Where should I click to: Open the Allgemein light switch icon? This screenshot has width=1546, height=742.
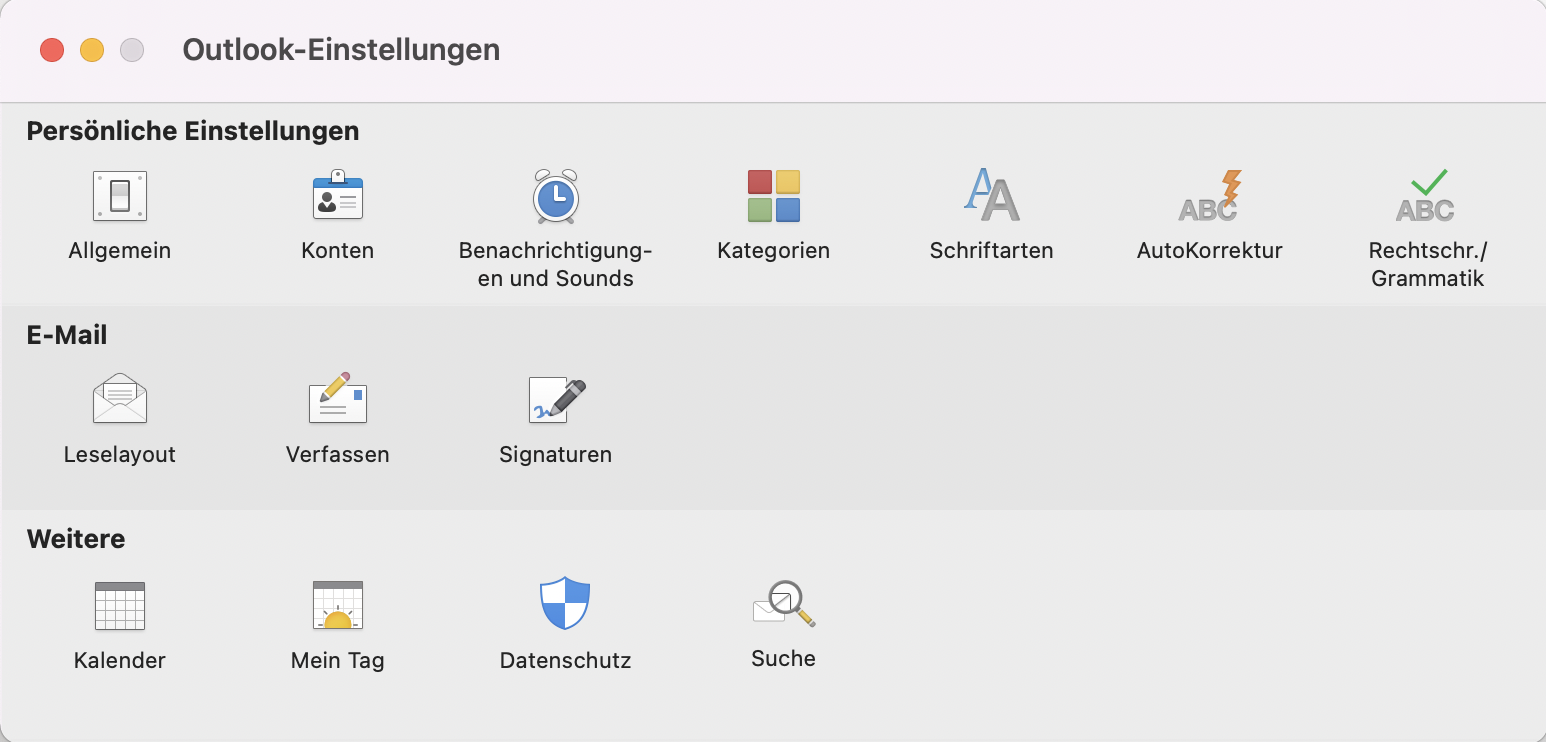pos(120,195)
